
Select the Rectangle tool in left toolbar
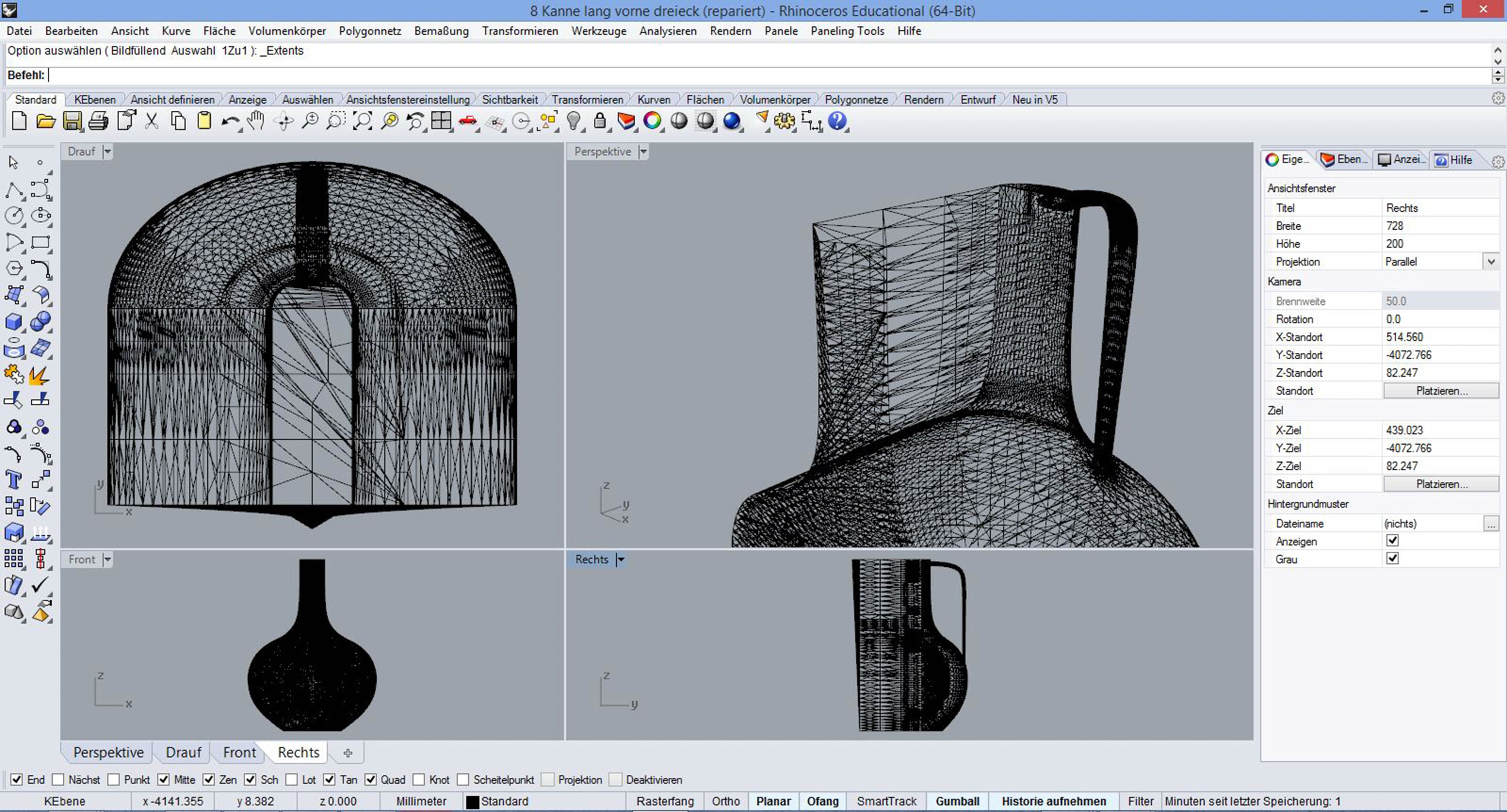pyautogui.click(x=40, y=242)
